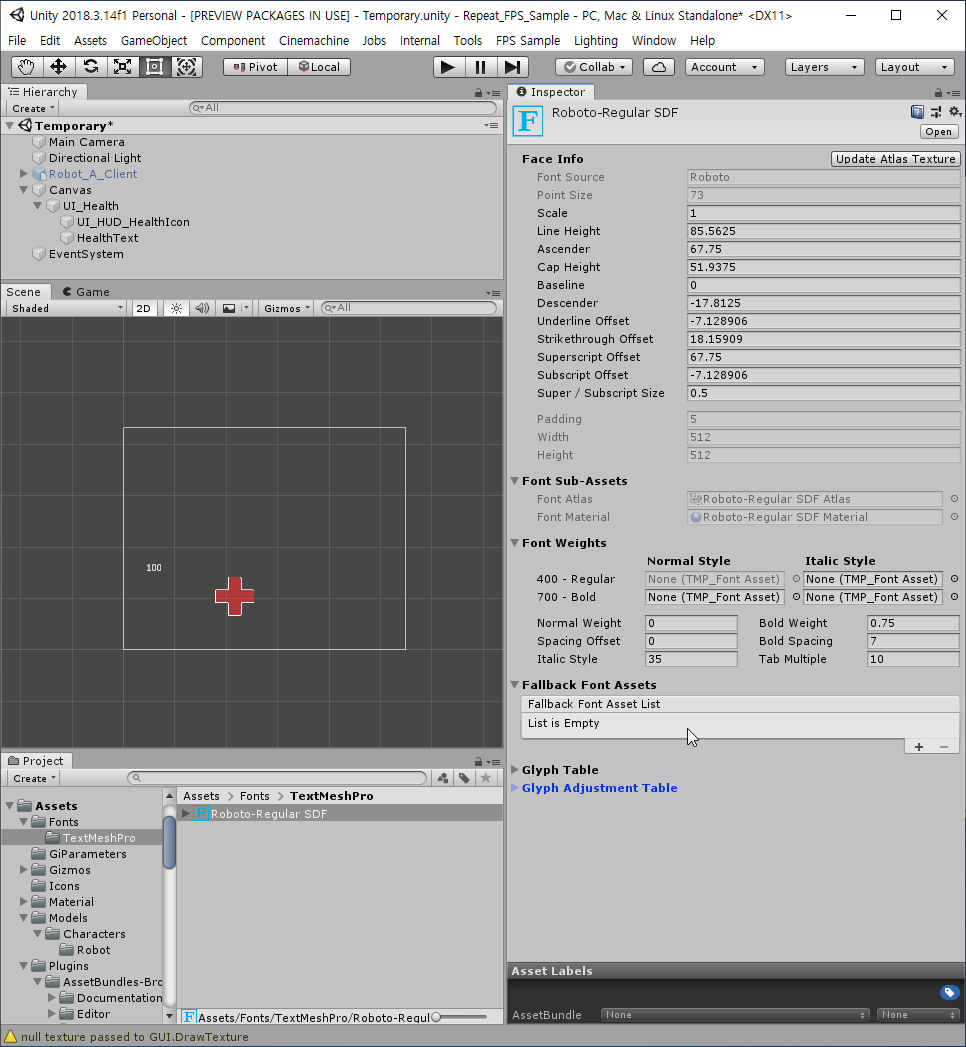Add a fallback font asset with plus

(x=919, y=747)
